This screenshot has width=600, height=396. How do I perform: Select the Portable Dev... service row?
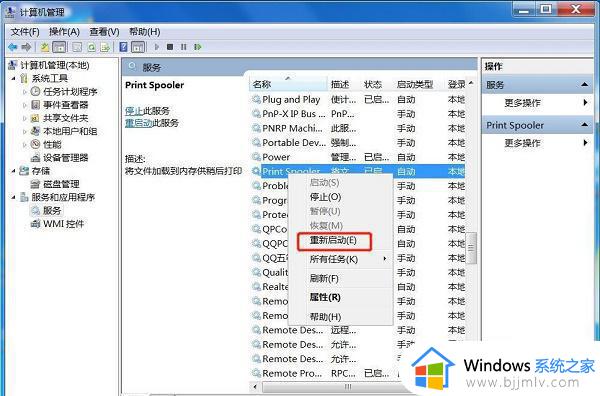pyautogui.click(x=358, y=143)
